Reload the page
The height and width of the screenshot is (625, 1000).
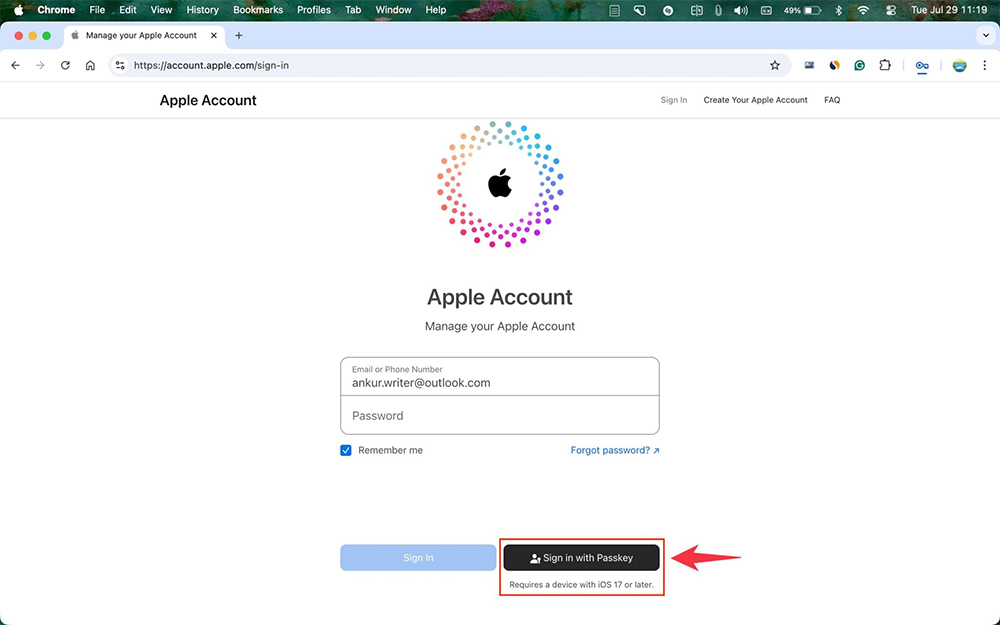tap(65, 65)
